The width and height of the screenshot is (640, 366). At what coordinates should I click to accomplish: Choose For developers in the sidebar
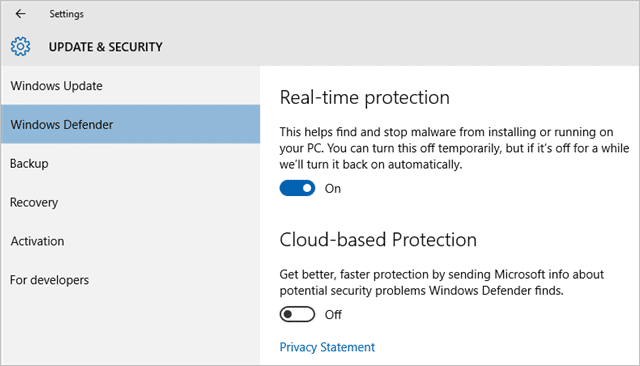131,279
